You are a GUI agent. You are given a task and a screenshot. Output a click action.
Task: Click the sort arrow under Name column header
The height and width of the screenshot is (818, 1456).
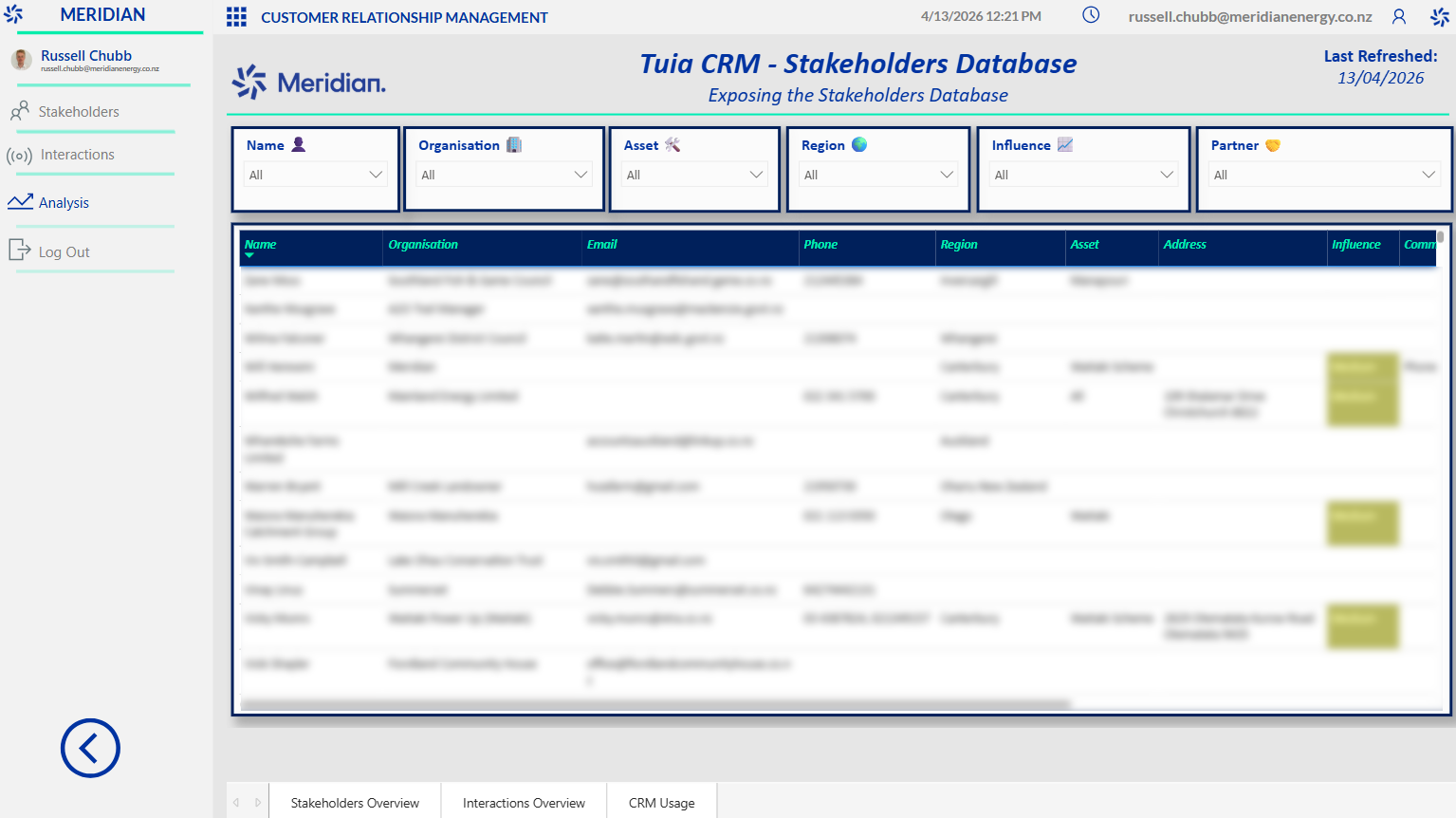(x=249, y=255)
